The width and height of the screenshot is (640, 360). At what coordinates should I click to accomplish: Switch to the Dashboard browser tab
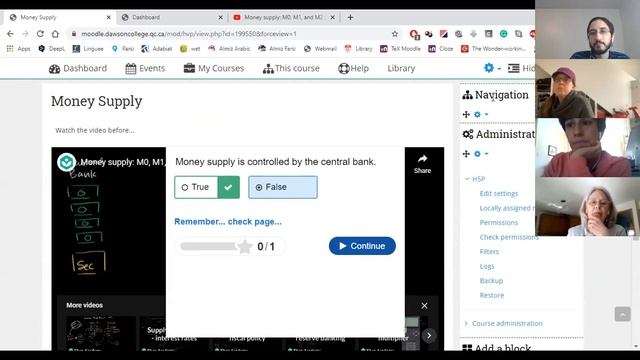point(171,18)
